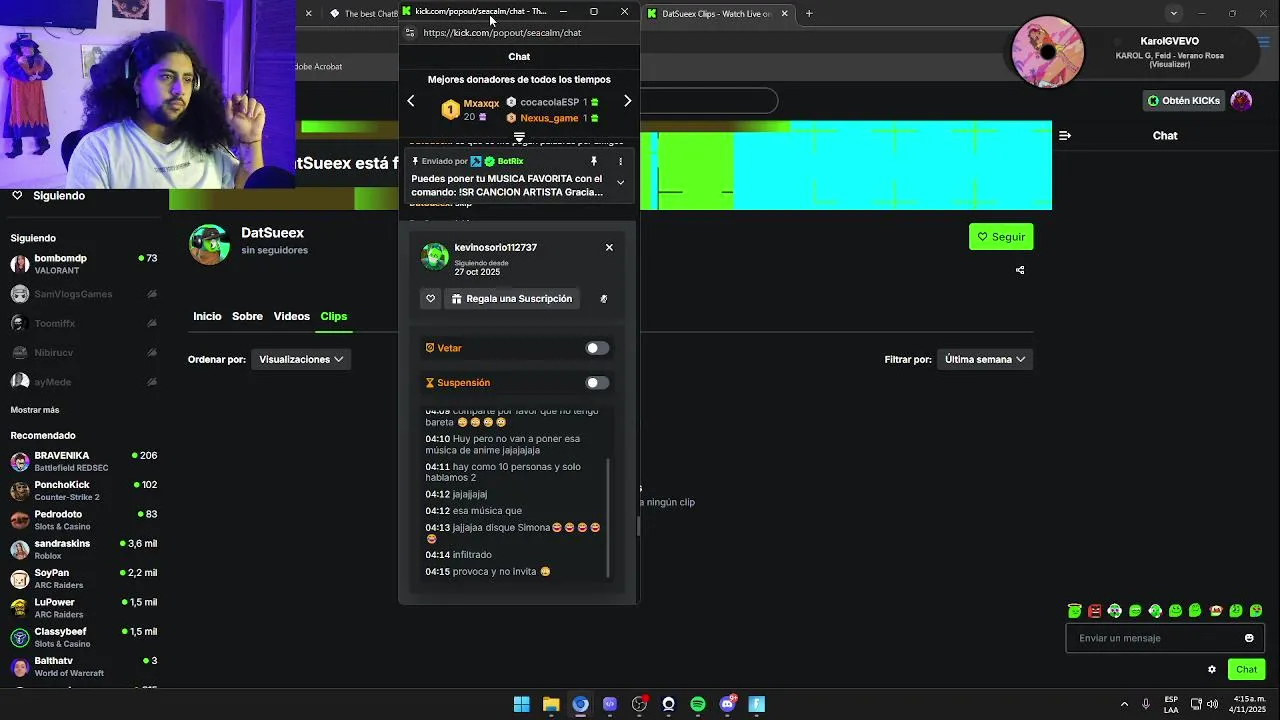The image size is (1280, 720).
Task: Collapse the top donors panel handle
Action: 519,137
